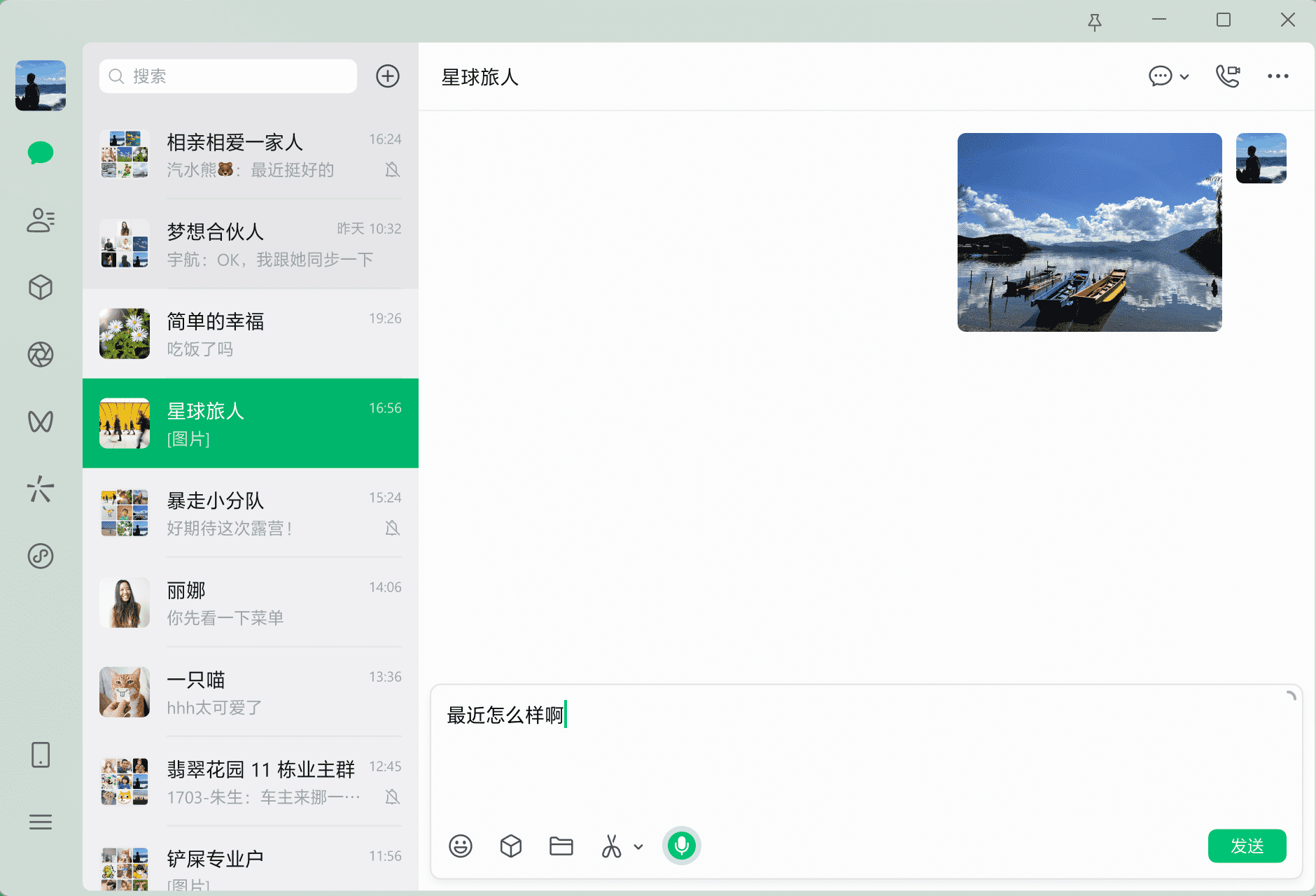
Task: Toggle the pin-window pushpin
Action: pyautogui.click(x=1095, y=22)
